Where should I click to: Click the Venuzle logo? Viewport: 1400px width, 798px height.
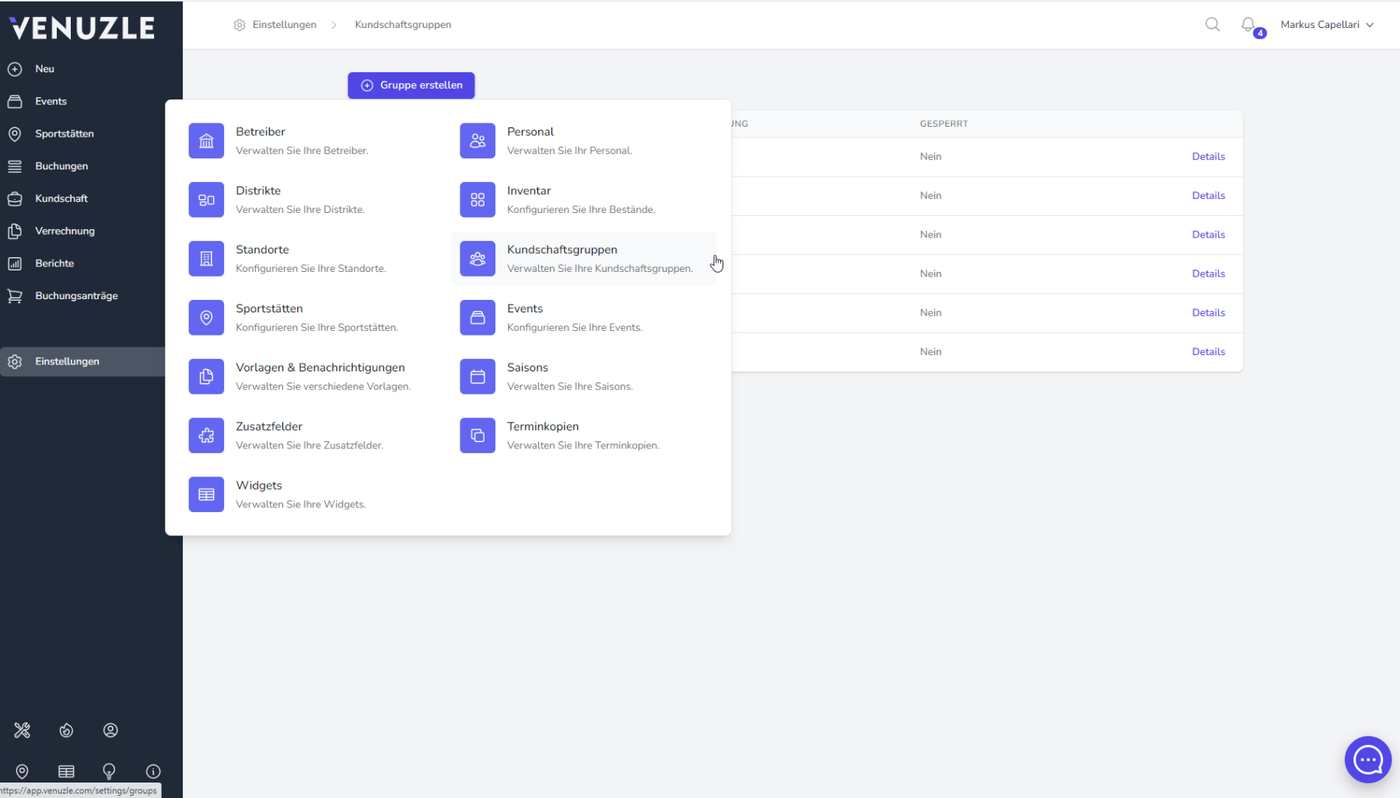pos(82,27)
